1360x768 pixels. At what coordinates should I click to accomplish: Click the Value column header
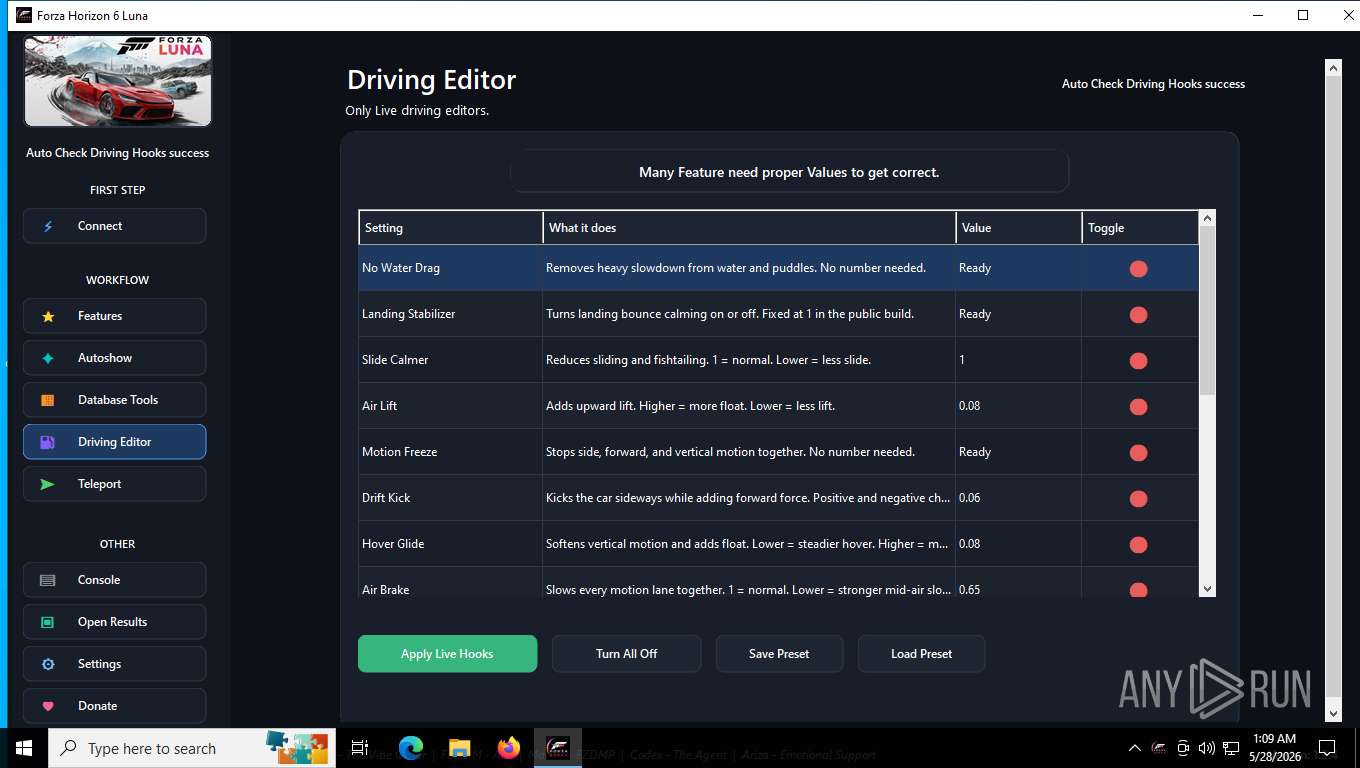coord(1019,228)
